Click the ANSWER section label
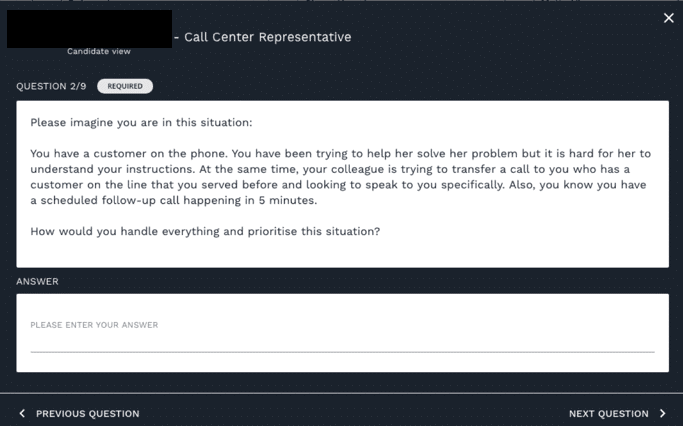This screenshot has width=683, height=426. click(37, 281)
